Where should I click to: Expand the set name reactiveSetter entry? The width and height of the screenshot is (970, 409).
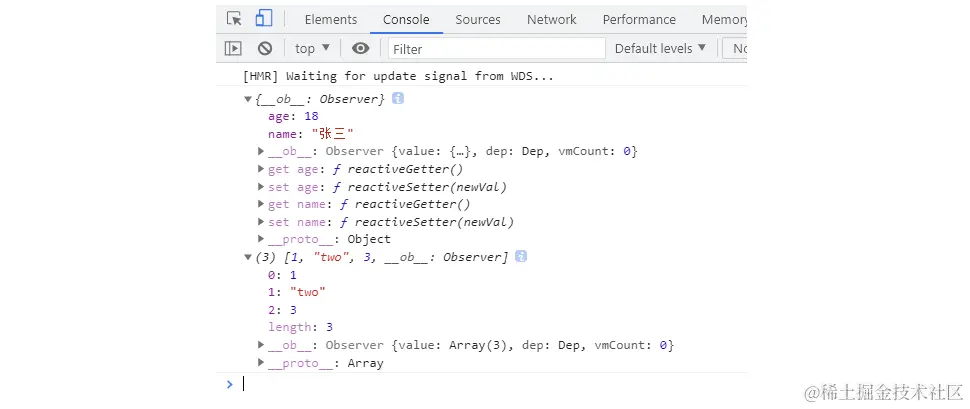[261, 222]
